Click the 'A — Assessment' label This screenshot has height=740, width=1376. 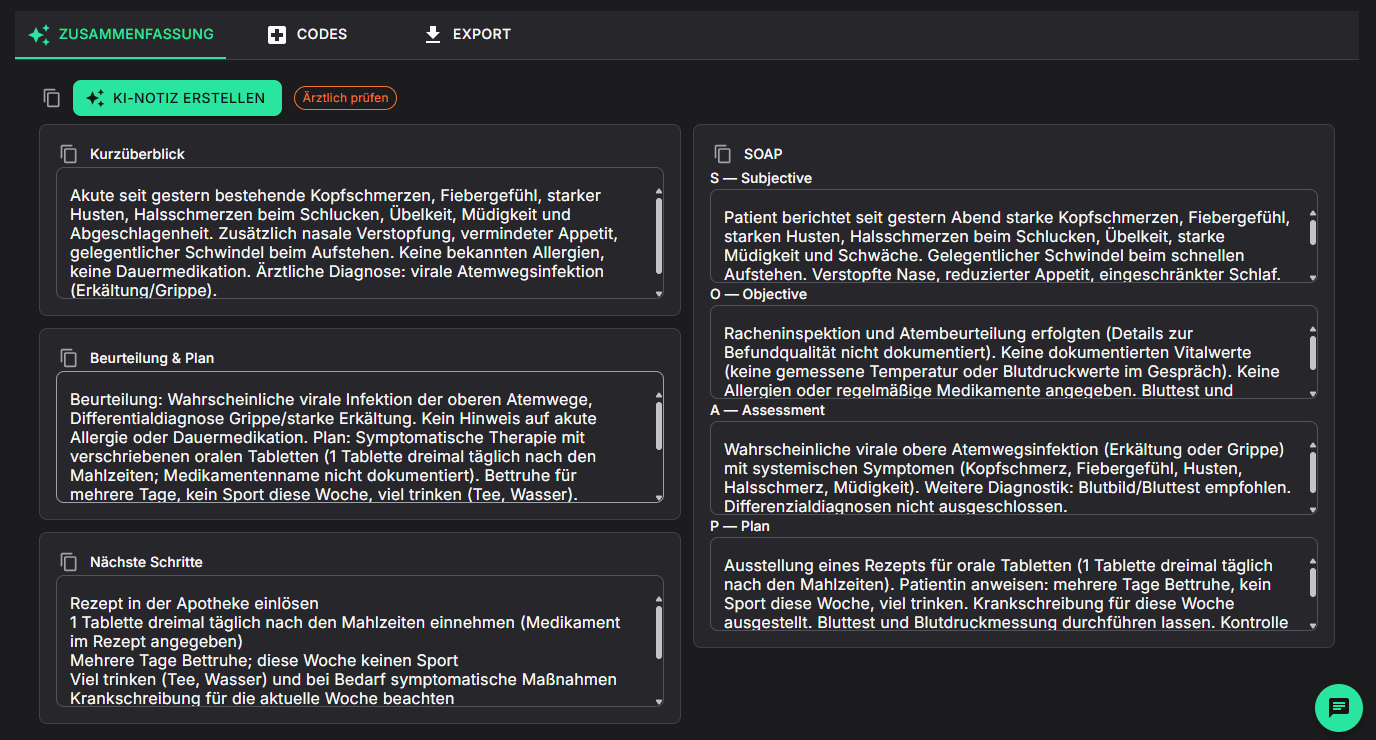tap(767, 410)
